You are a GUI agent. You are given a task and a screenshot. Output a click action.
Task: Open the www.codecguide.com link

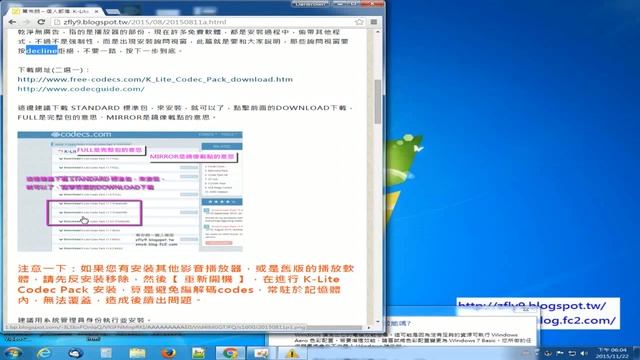click(81, 89)
